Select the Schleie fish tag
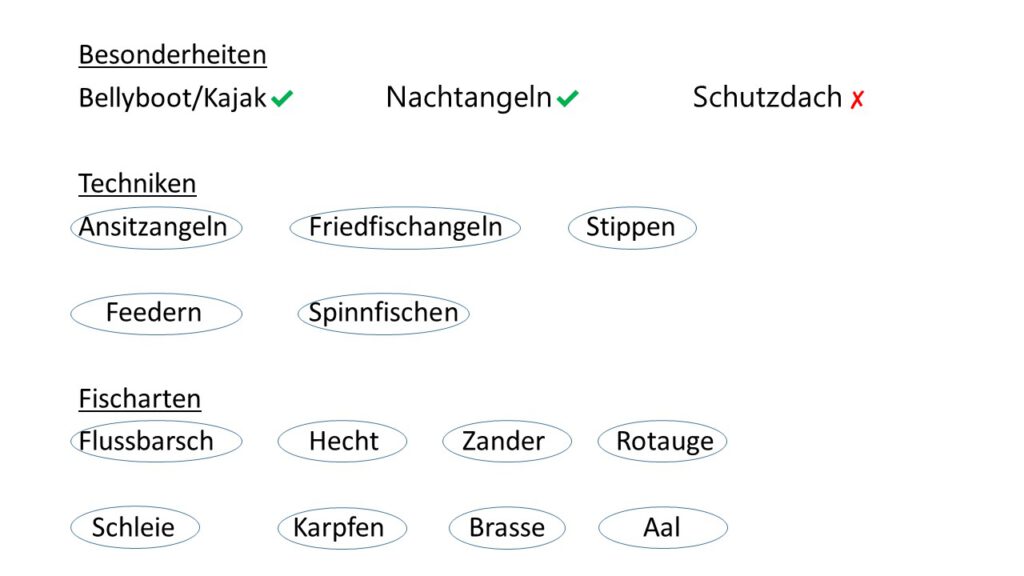1024x576 pixels. point(135,528)
